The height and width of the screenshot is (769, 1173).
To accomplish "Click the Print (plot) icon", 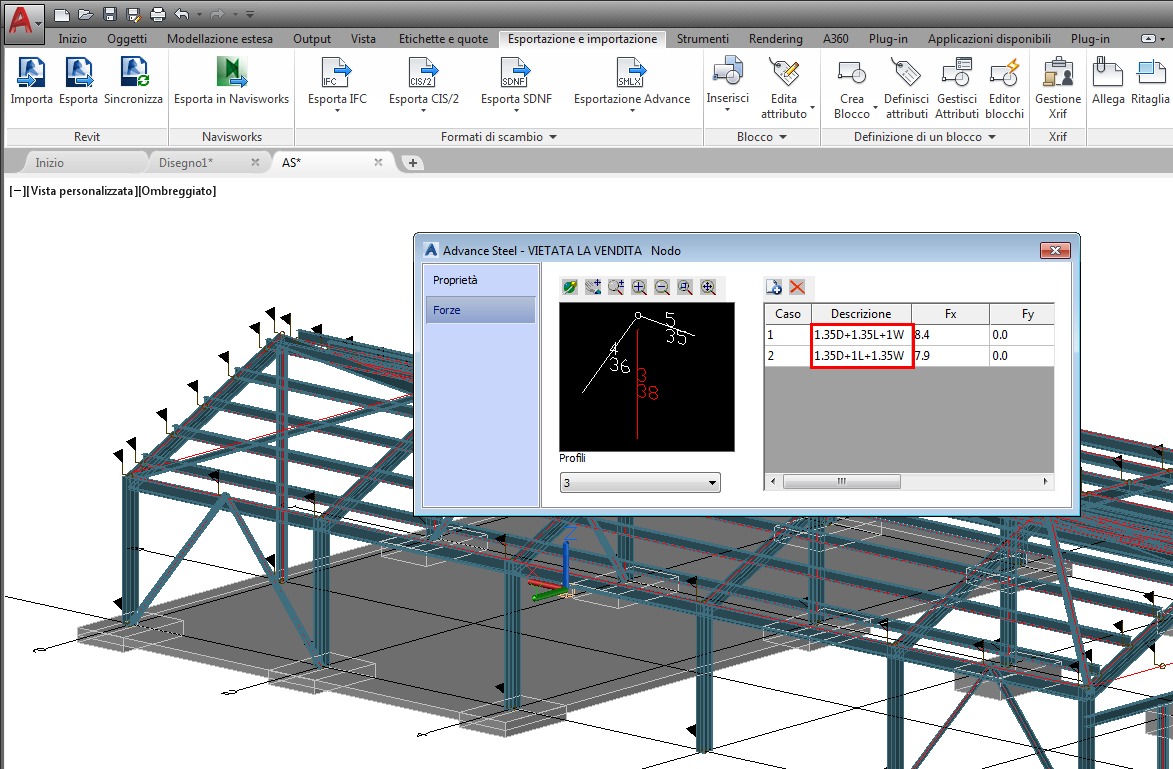I will (x=158, y=14).
